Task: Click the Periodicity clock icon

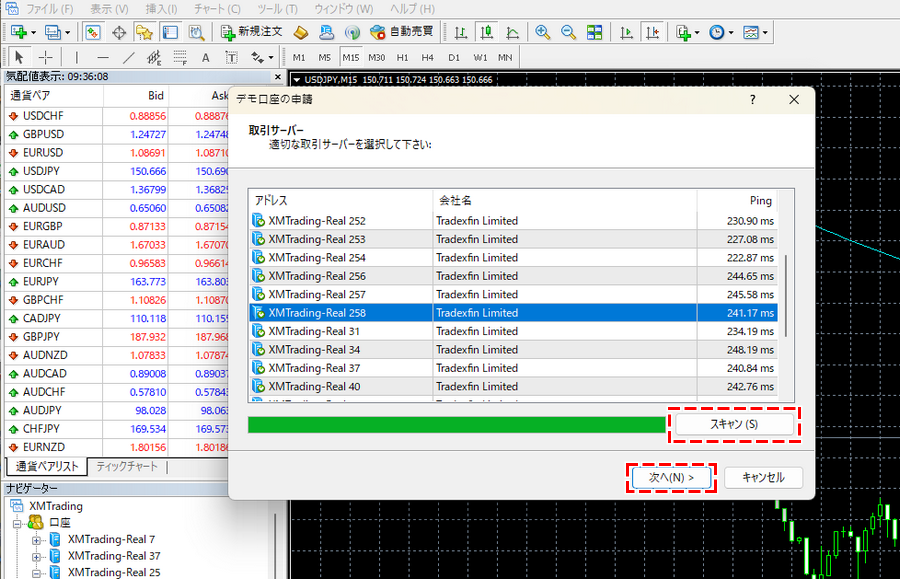Action: pos(716,33)
